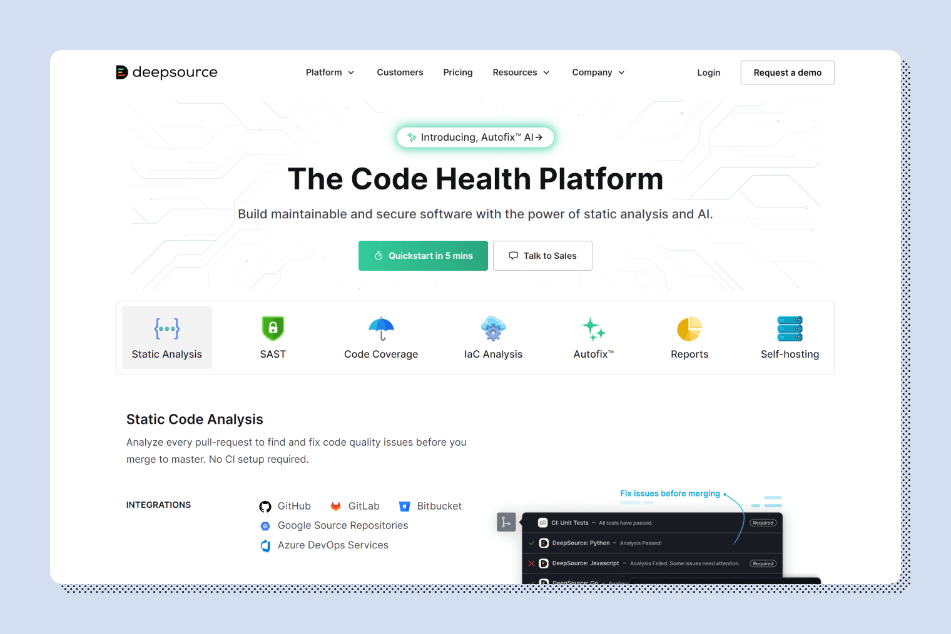Click the CI: Unit Tests row icon

[543, 522]
